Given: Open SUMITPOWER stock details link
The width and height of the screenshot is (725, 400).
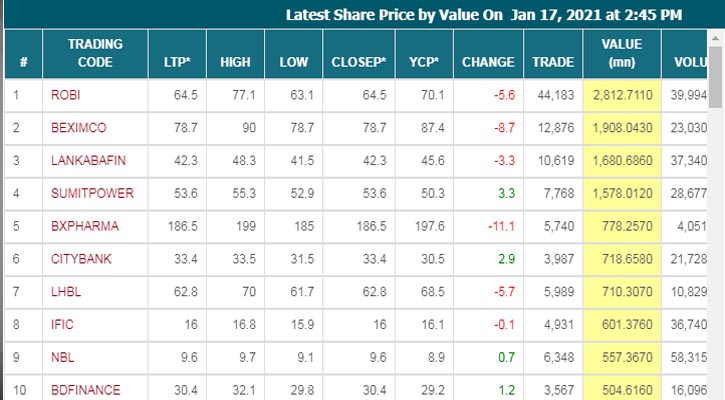Looking at the screenshot, I should click(88, 193).
